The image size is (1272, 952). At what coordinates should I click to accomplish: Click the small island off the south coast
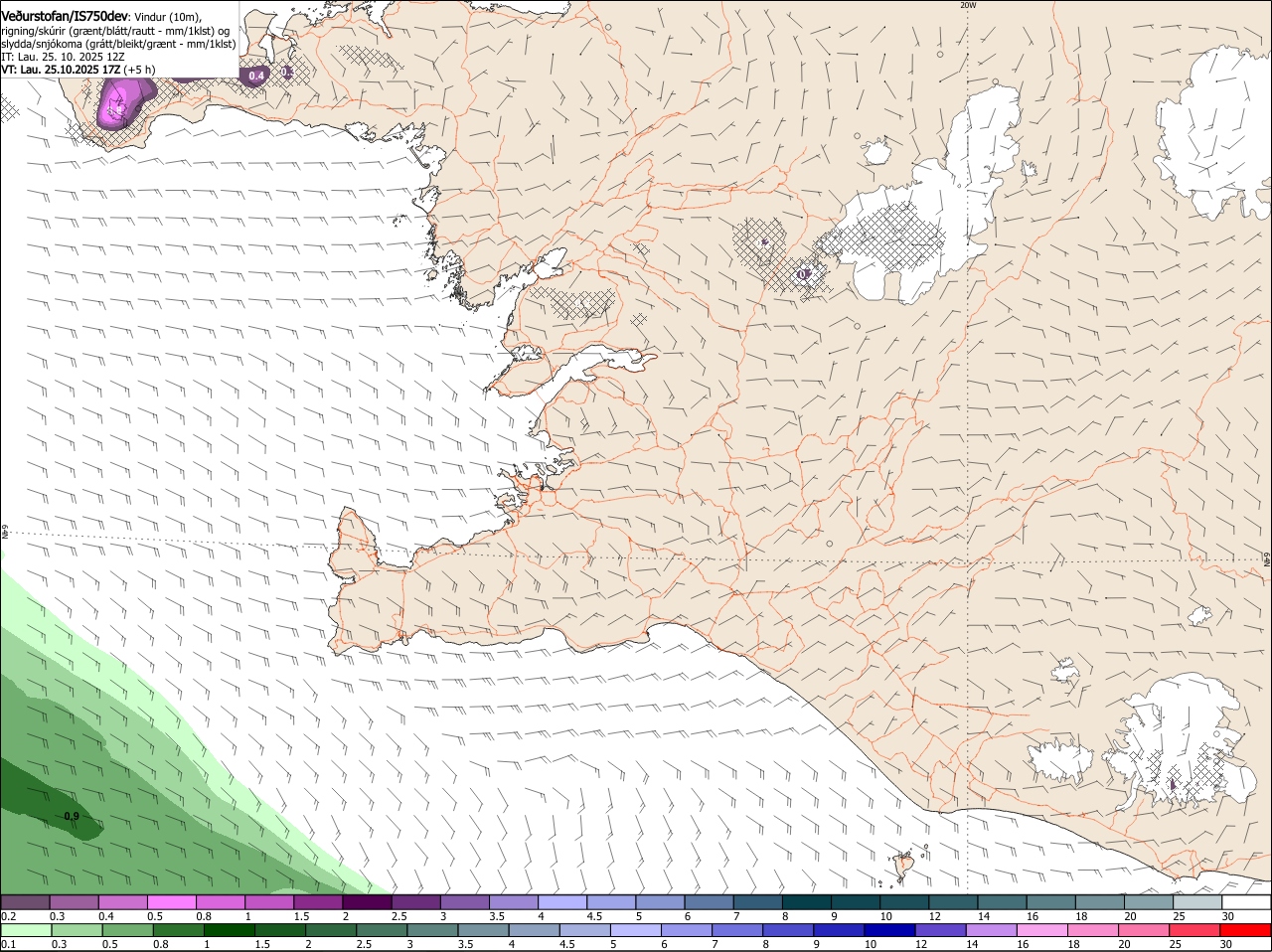904,864
